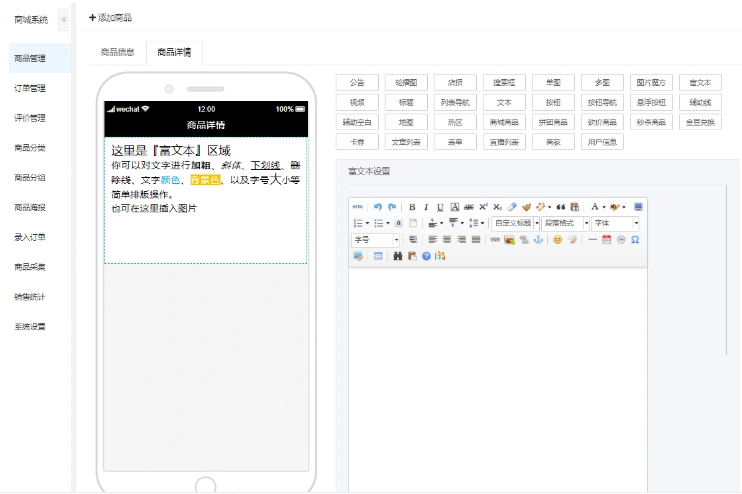Insert an emoticon using the smiley icon
This screenshot has height=494, width=742.
[557, 240]
